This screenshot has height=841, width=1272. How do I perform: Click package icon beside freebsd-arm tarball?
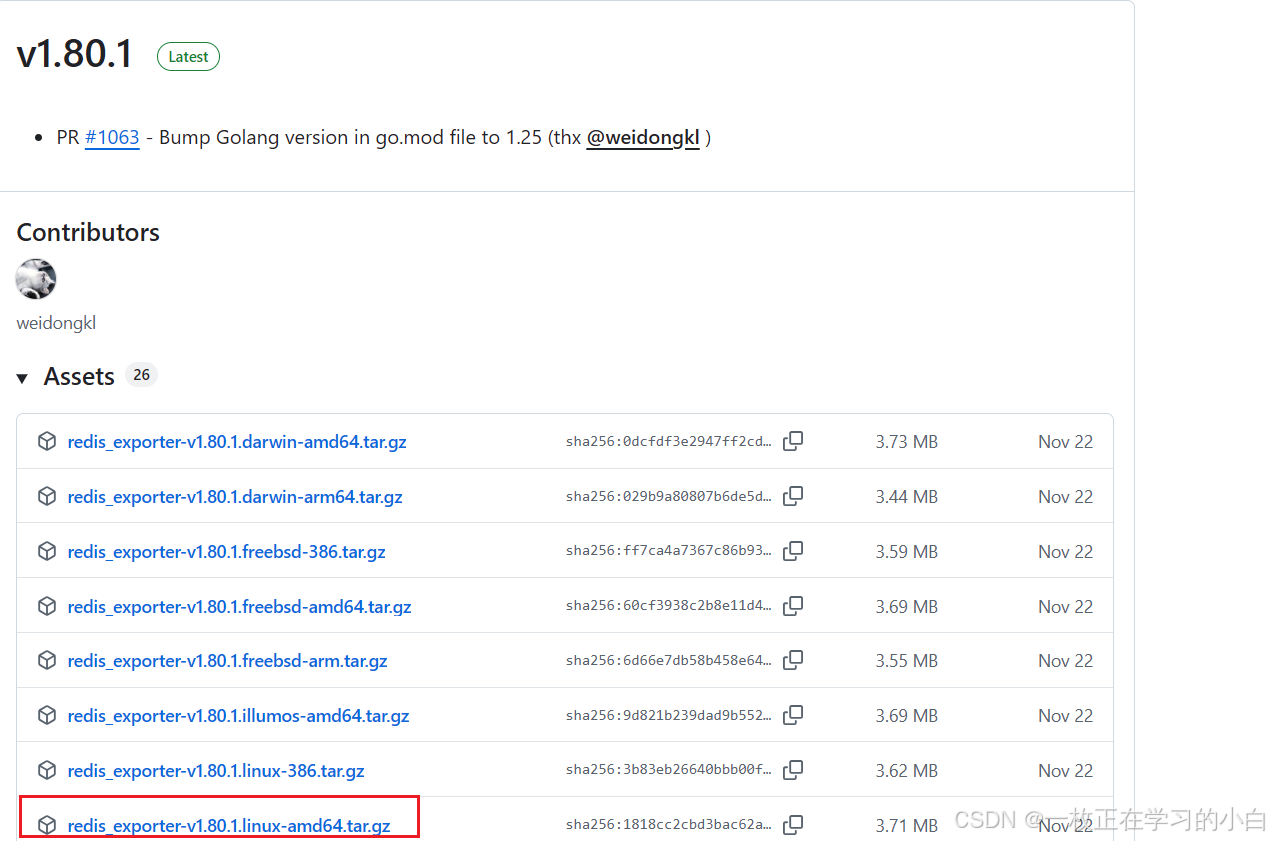tap(47, 660)
